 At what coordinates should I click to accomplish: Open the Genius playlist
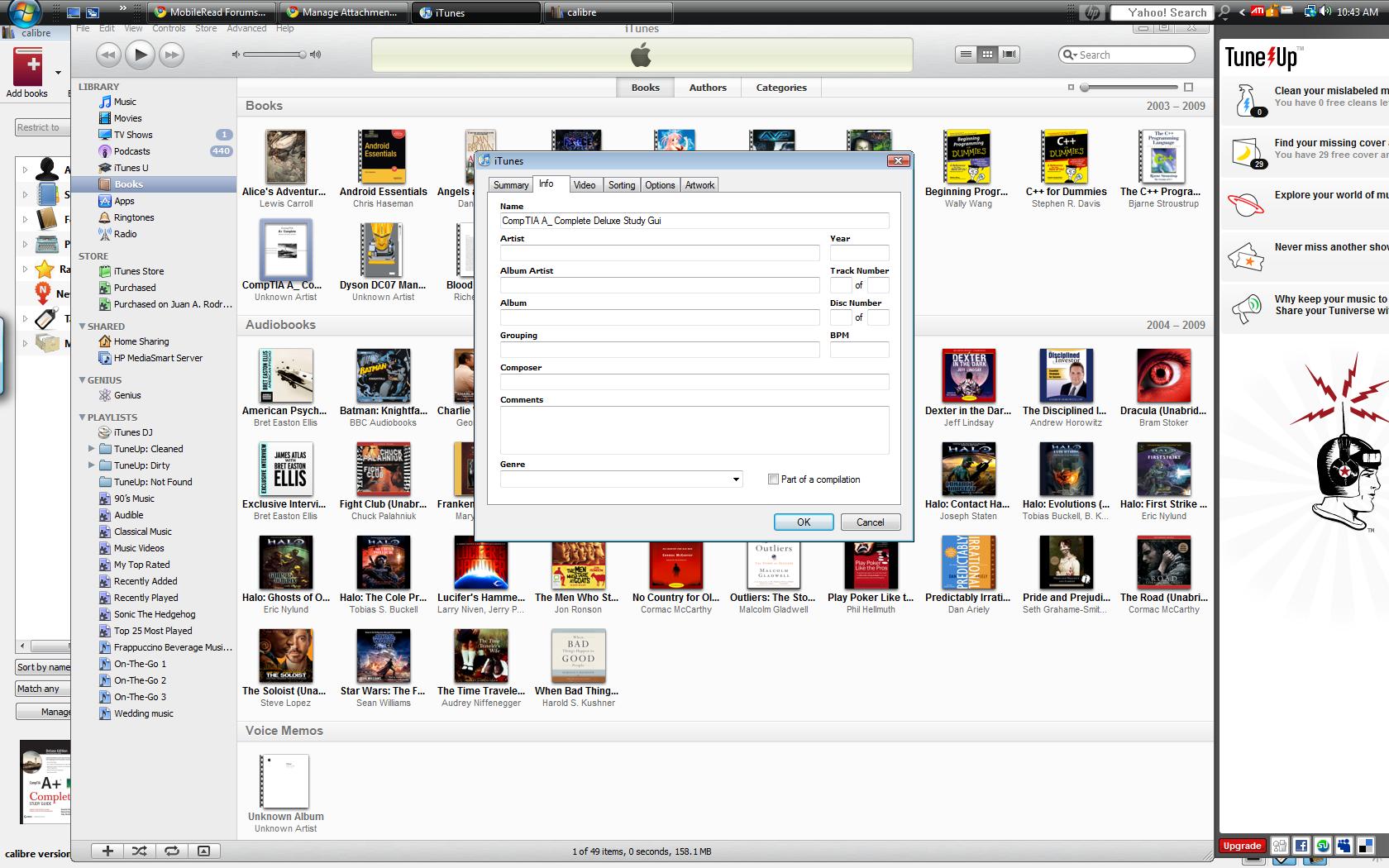pos(127,395)
